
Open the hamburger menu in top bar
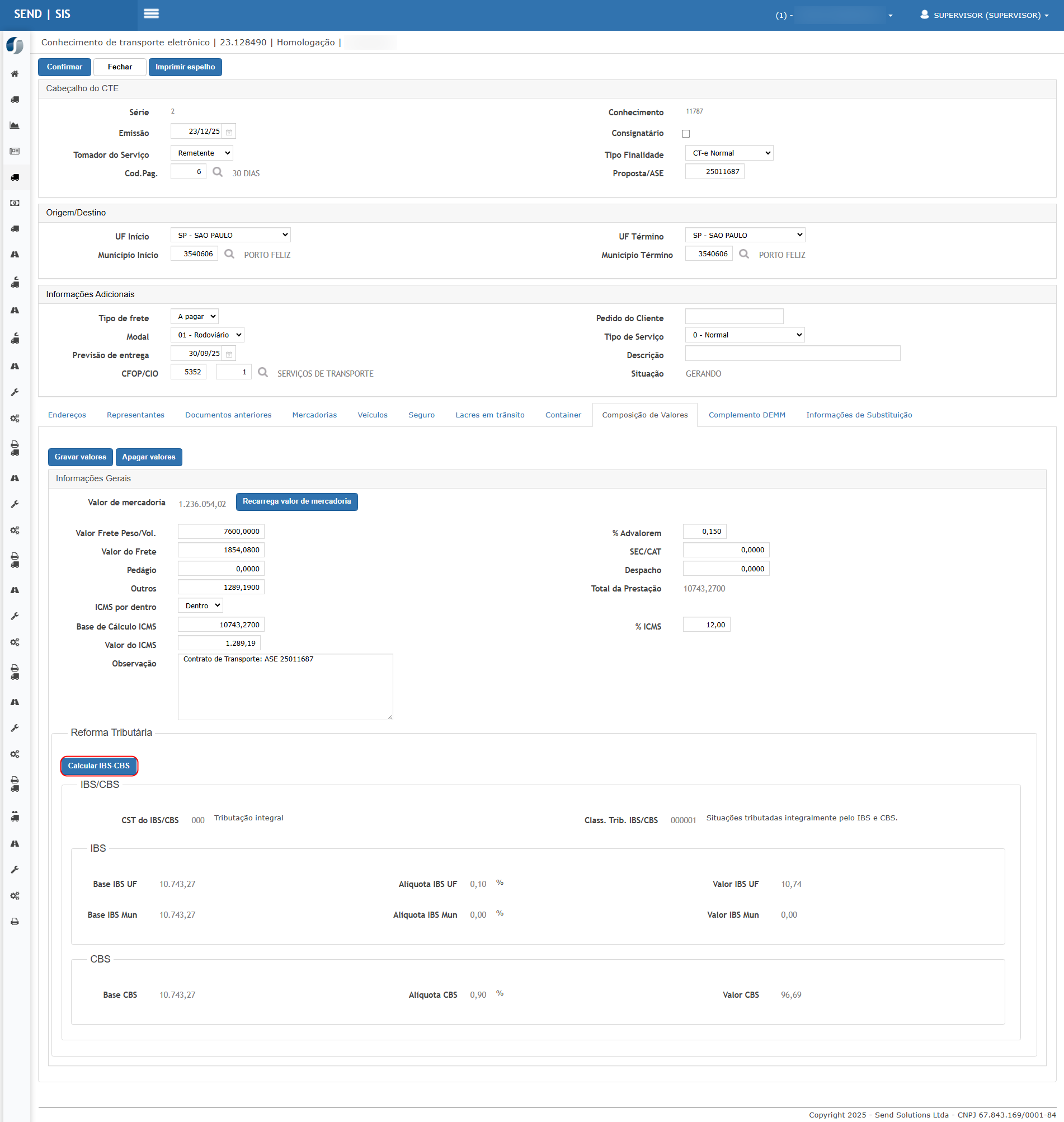pyautogui.click(x=151, y=13)
